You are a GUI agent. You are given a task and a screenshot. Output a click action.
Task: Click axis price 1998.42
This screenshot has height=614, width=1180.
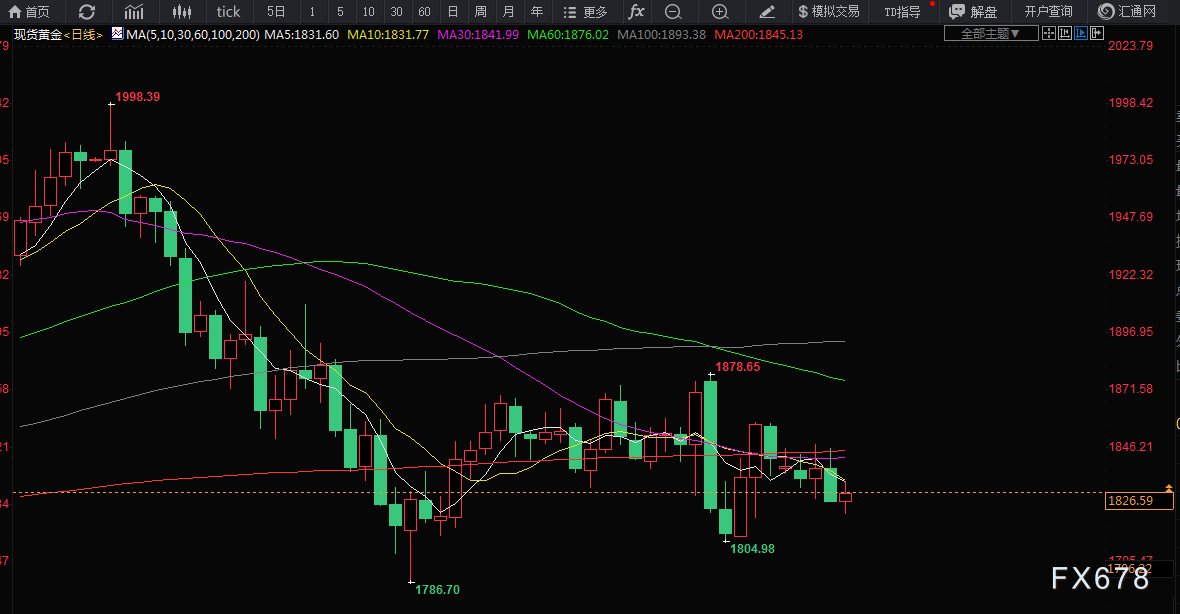[x=1130, y=102]
